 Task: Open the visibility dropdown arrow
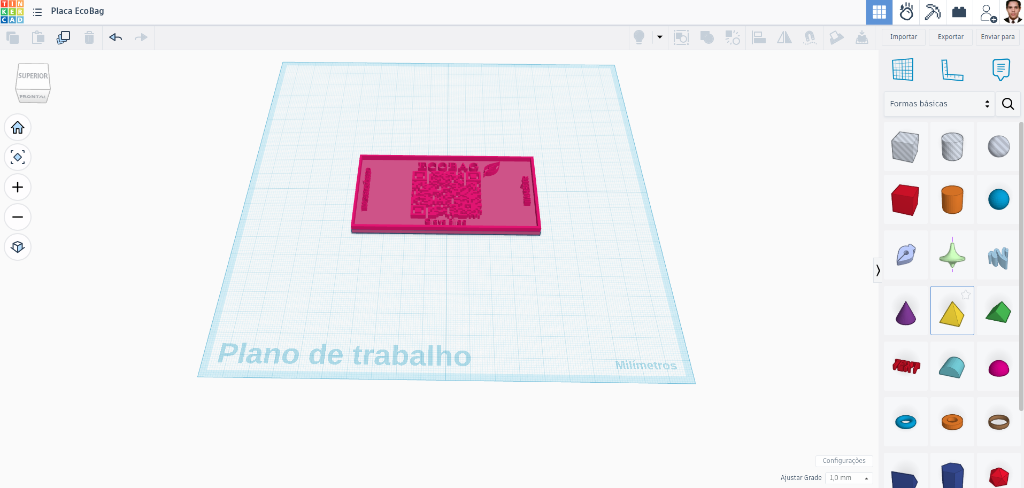[x=660, y=37]
